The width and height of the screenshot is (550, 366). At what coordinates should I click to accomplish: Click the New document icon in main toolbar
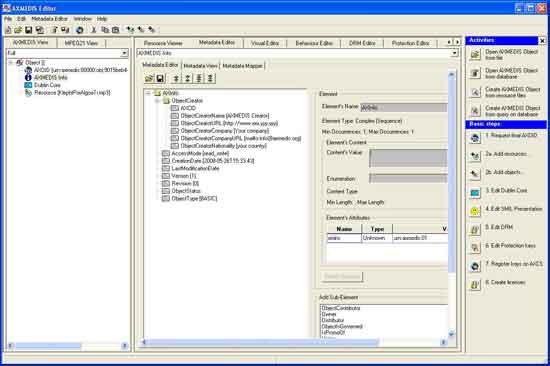pyautogui.click(x=8, y=30)
